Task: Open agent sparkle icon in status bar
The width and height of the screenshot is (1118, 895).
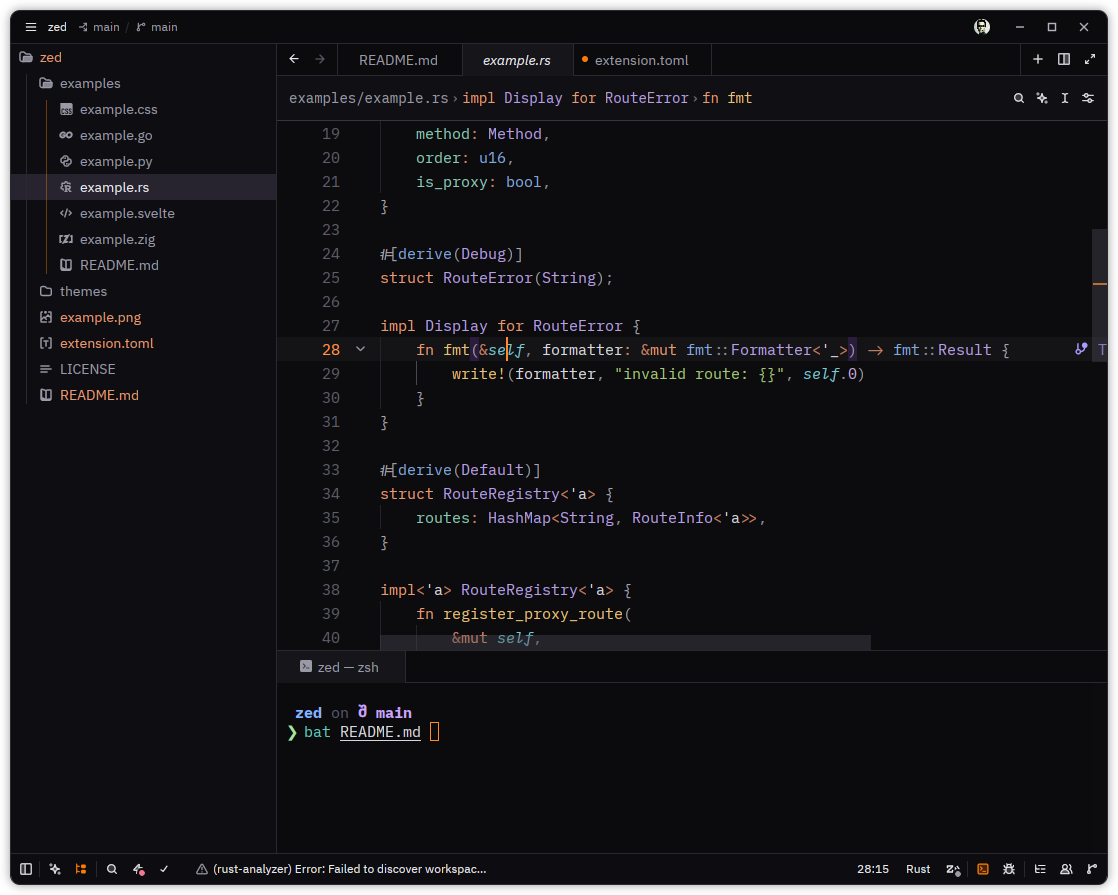Action: coord(55,869)
